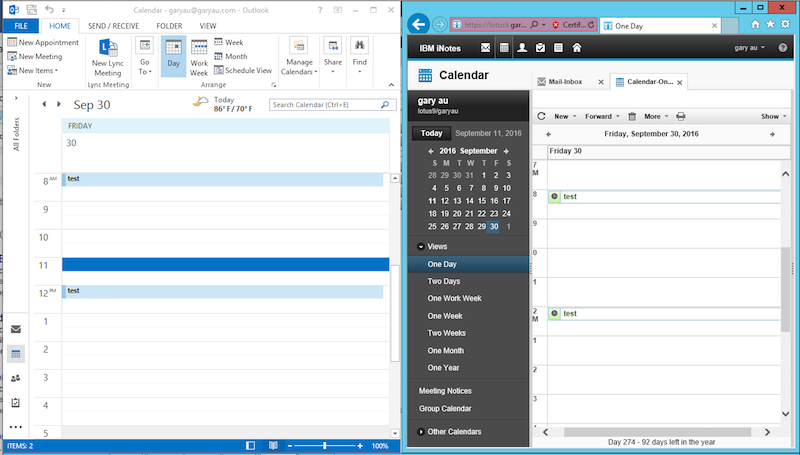Switch to Reading view in status bar

point(273,446)
